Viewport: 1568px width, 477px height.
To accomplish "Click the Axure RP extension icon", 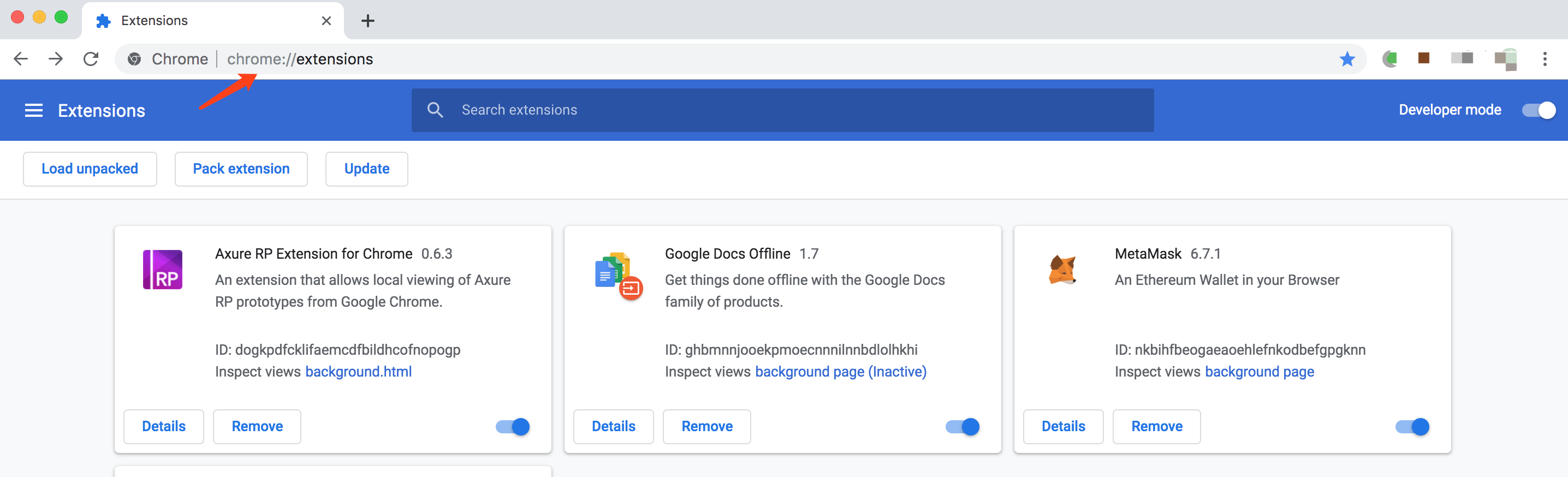I will coord(163,270).
